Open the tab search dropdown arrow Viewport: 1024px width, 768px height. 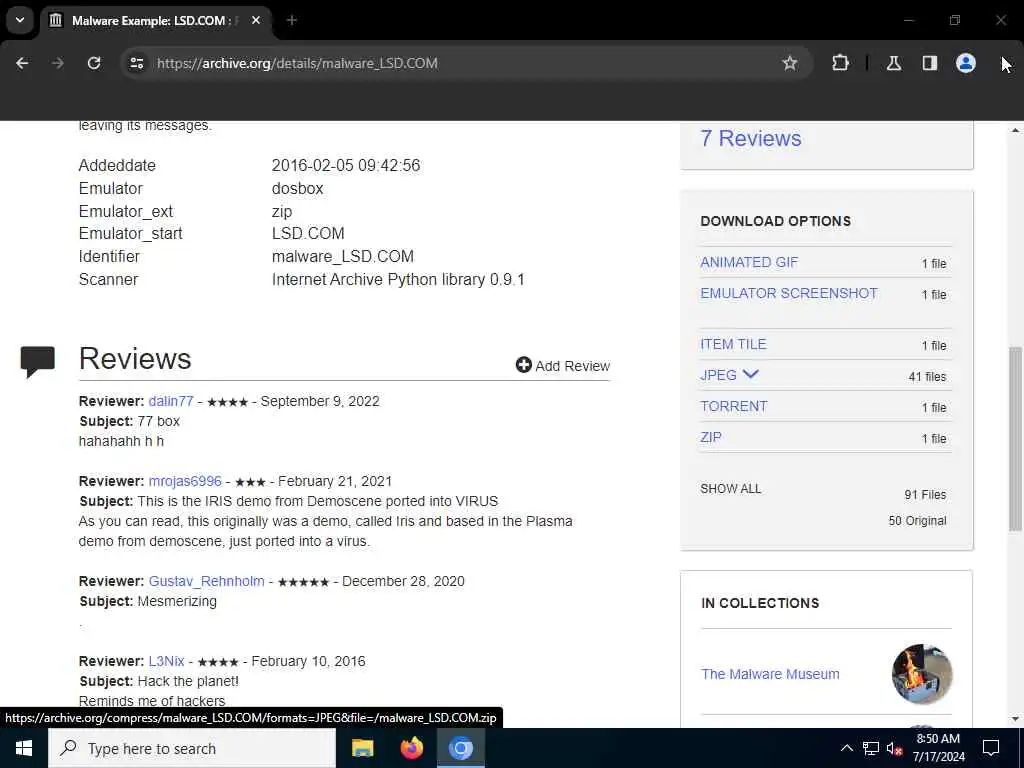[20, 20]
